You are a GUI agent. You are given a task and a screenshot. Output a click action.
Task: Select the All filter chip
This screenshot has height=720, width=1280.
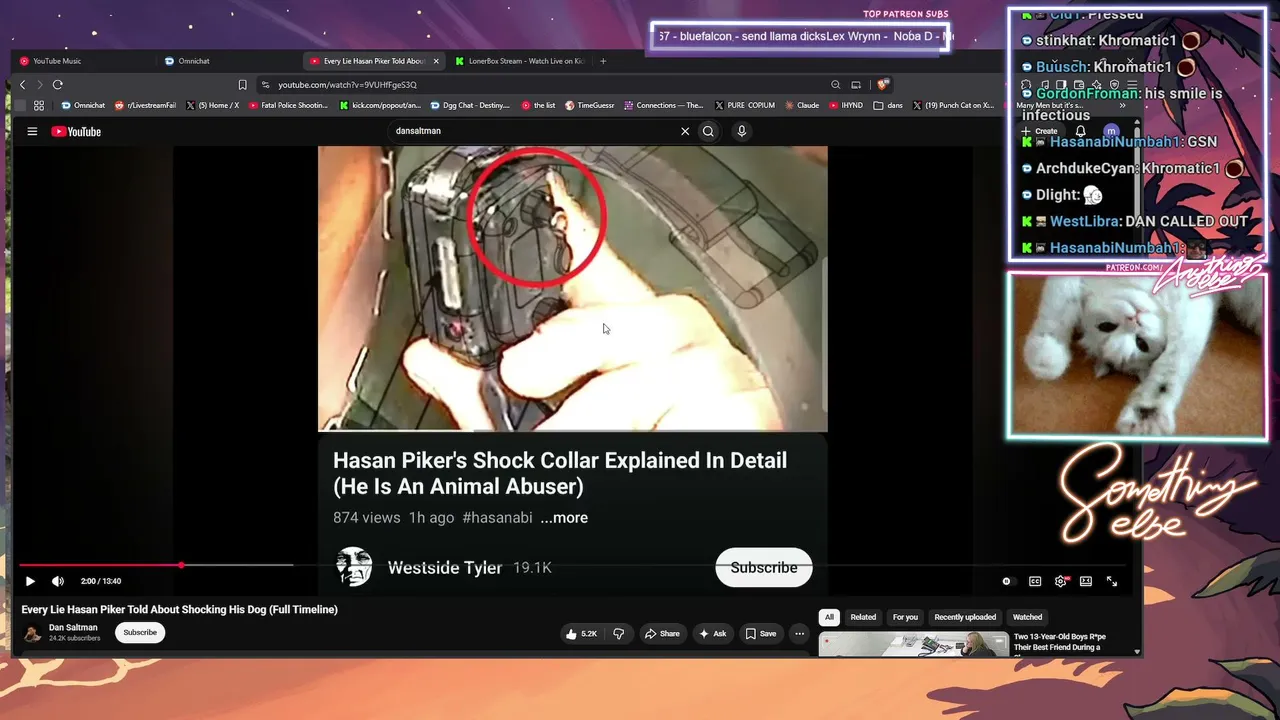click(x=829, y=617)
